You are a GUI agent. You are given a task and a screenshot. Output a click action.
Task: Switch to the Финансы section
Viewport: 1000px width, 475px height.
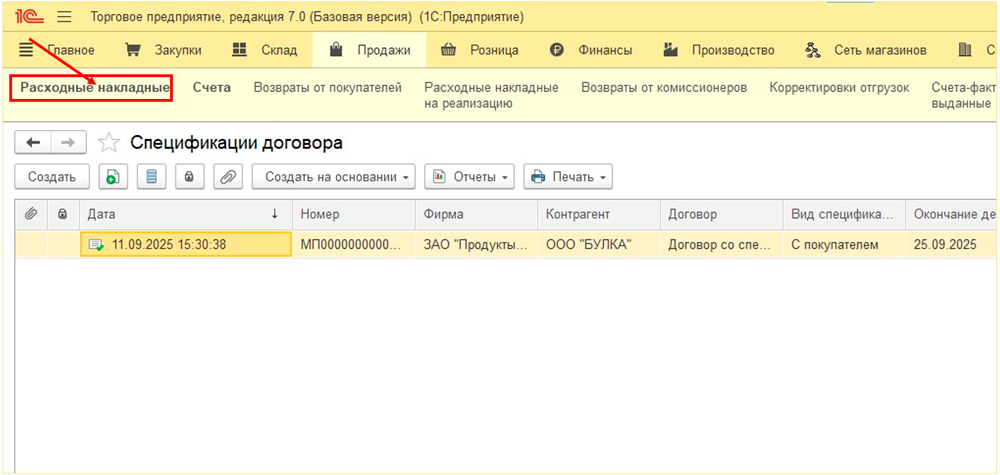point(591,50)
